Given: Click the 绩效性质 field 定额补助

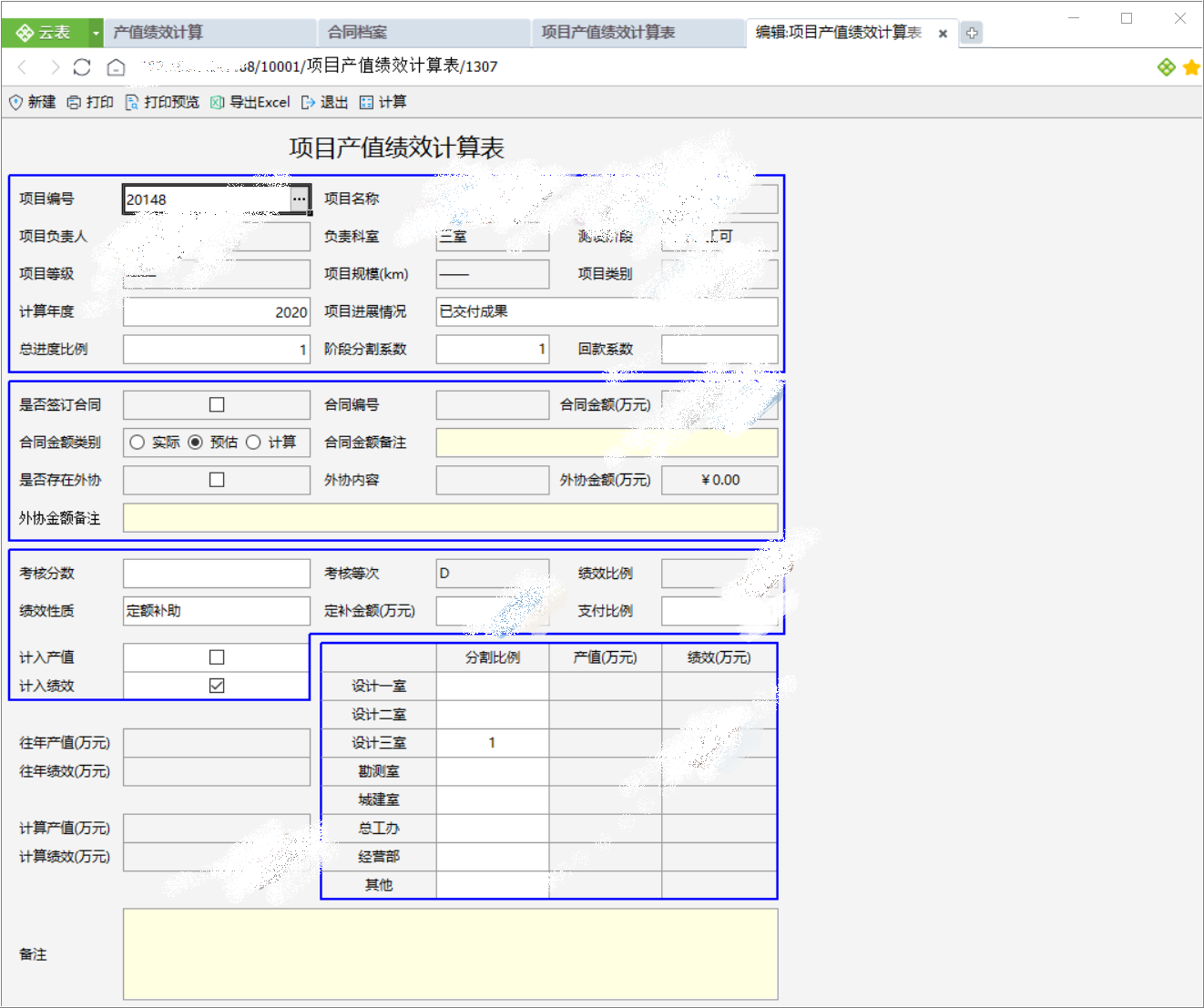Looking at the screenshot, I should pos(217,611).
